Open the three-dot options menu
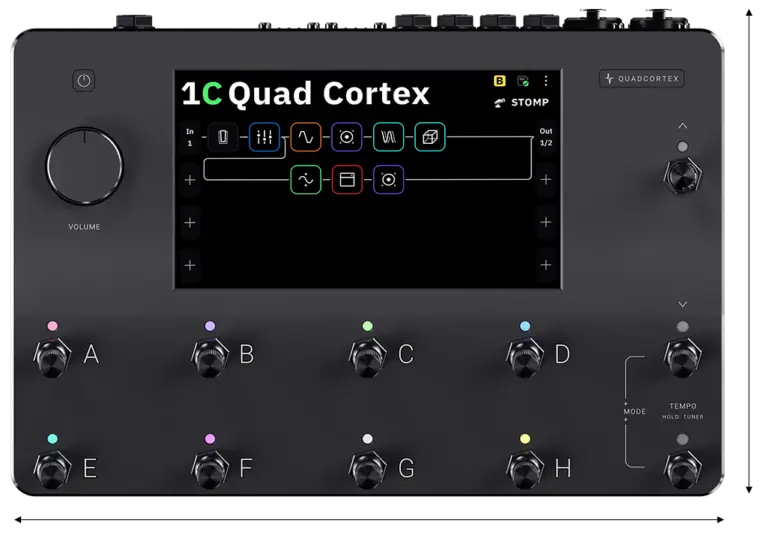Image resolution: width=768 pixels, height=541 pixels. (x=546, y=81)
